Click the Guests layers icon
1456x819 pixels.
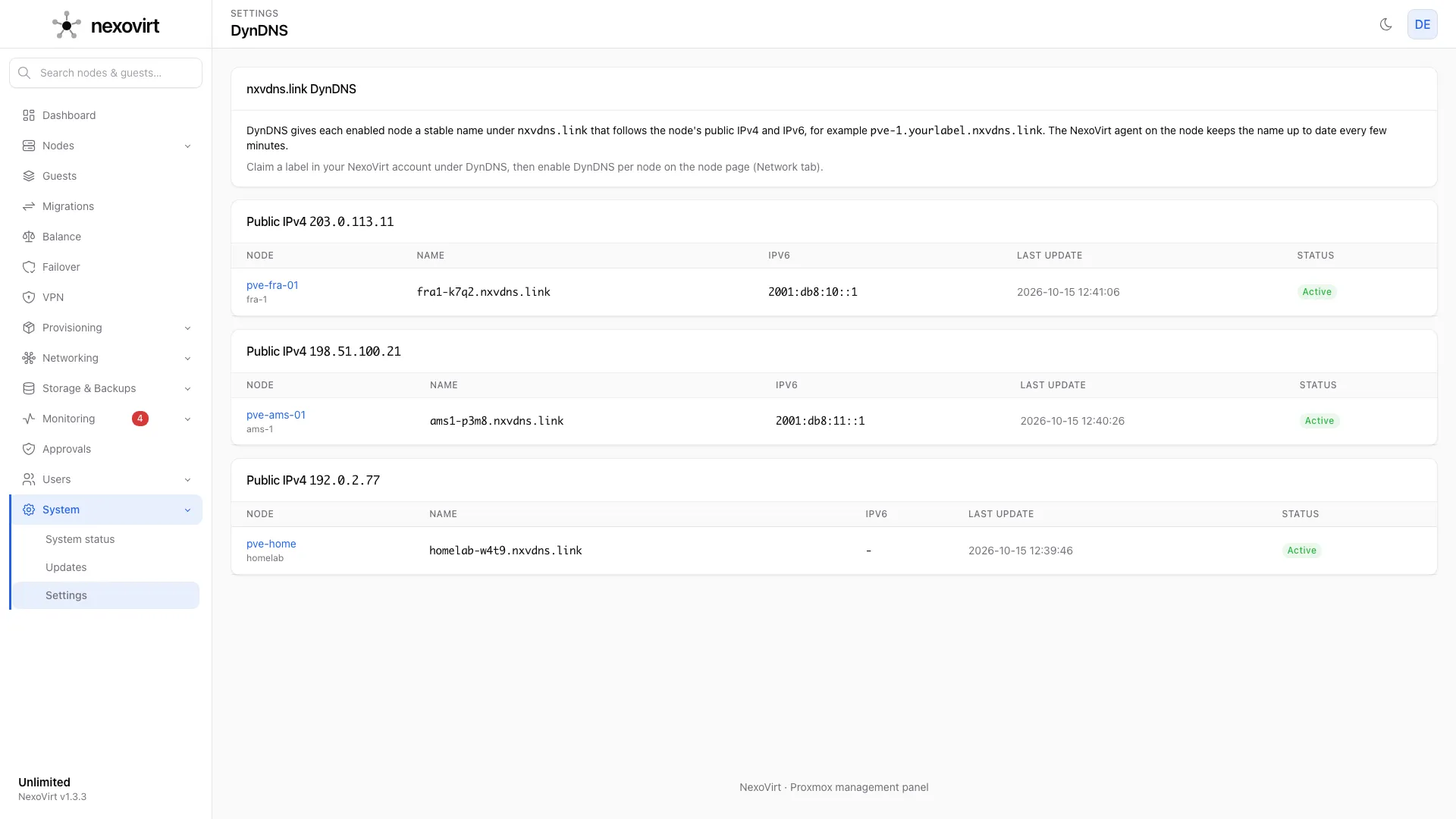[29, 176]
